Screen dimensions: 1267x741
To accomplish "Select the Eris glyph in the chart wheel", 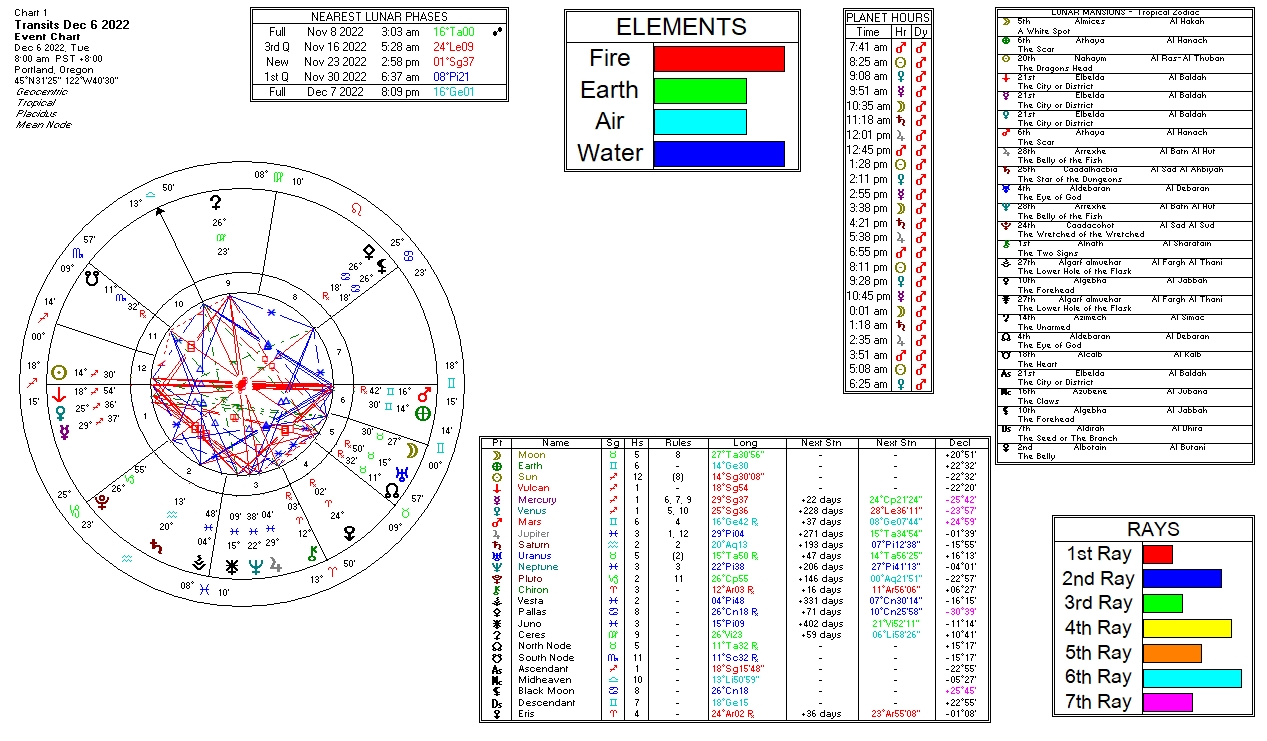I will (349, 534).
